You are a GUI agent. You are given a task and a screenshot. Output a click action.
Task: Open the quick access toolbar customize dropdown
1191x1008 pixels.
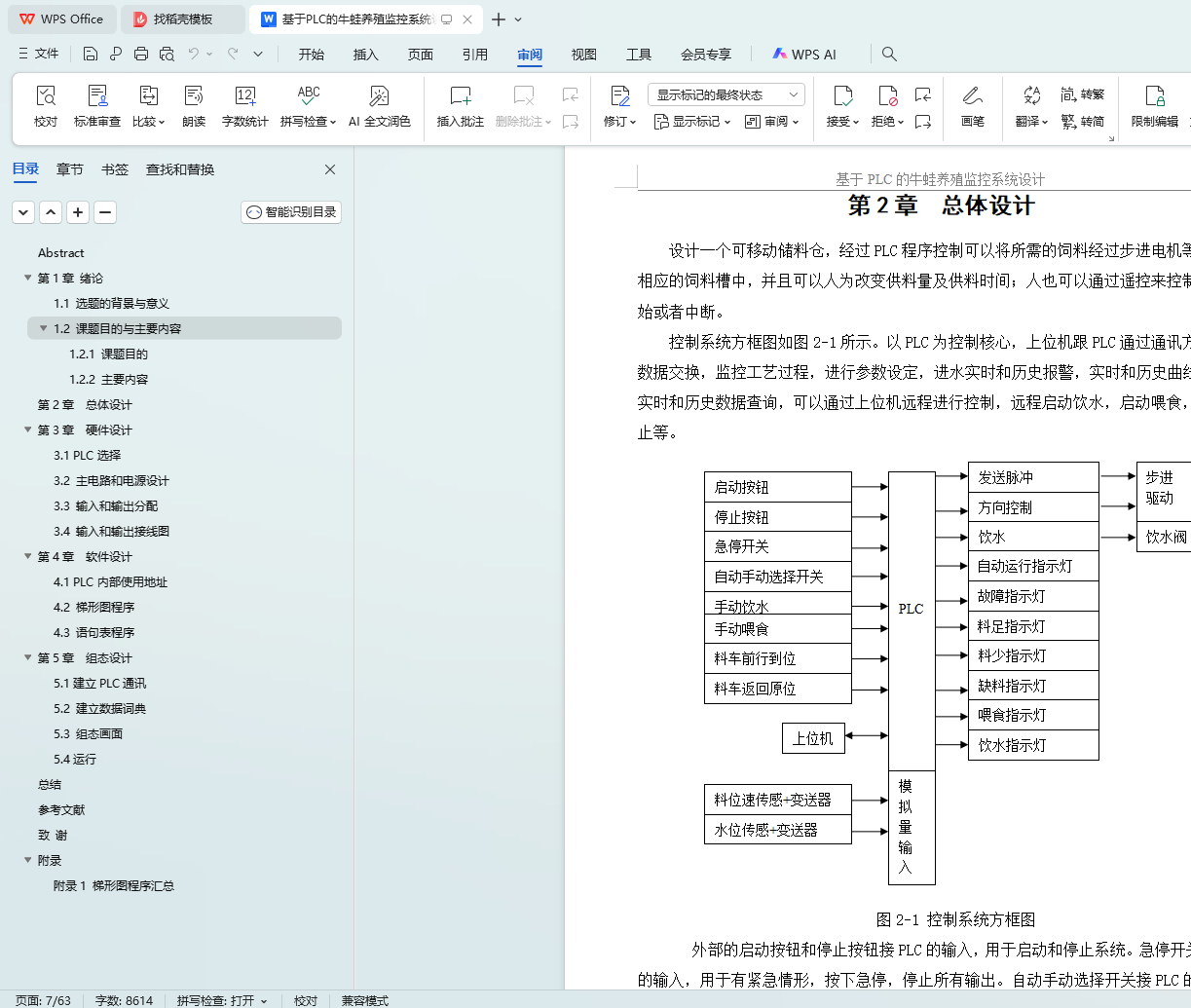point(258,54)
